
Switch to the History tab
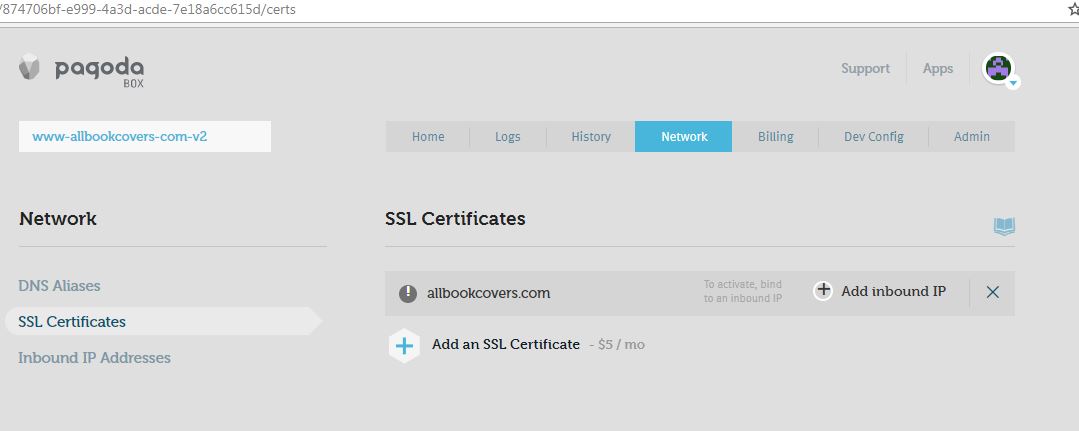point(591,136)
